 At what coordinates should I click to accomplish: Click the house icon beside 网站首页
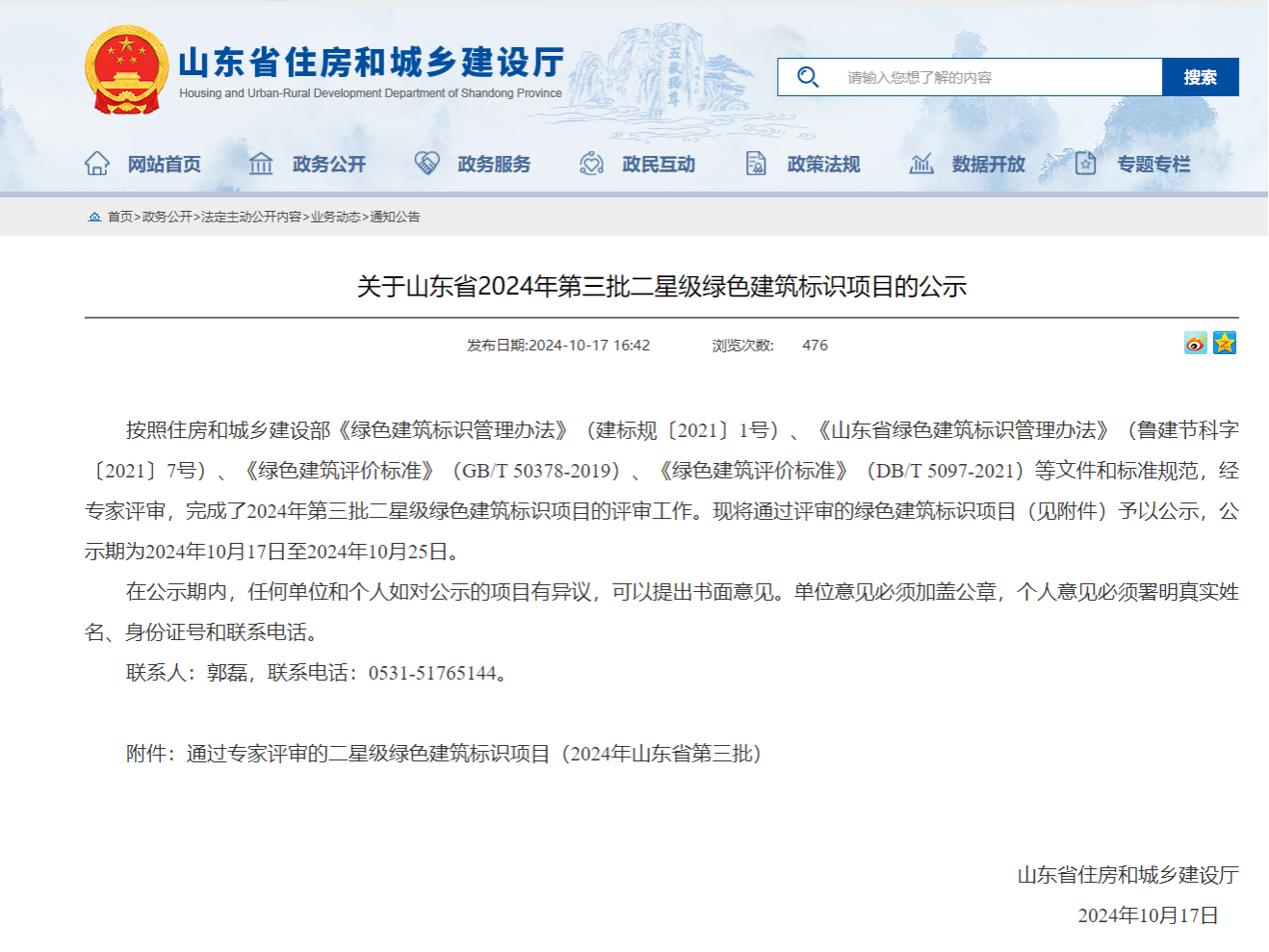pyautogui.click(x=97, y=164)
